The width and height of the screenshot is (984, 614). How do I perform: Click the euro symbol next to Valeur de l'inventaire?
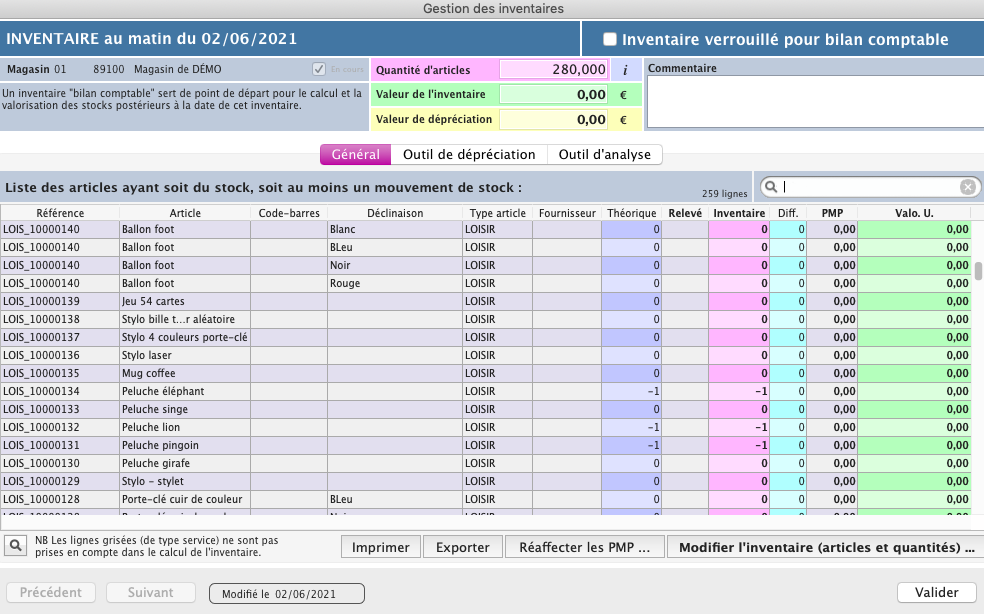(625, 95)
